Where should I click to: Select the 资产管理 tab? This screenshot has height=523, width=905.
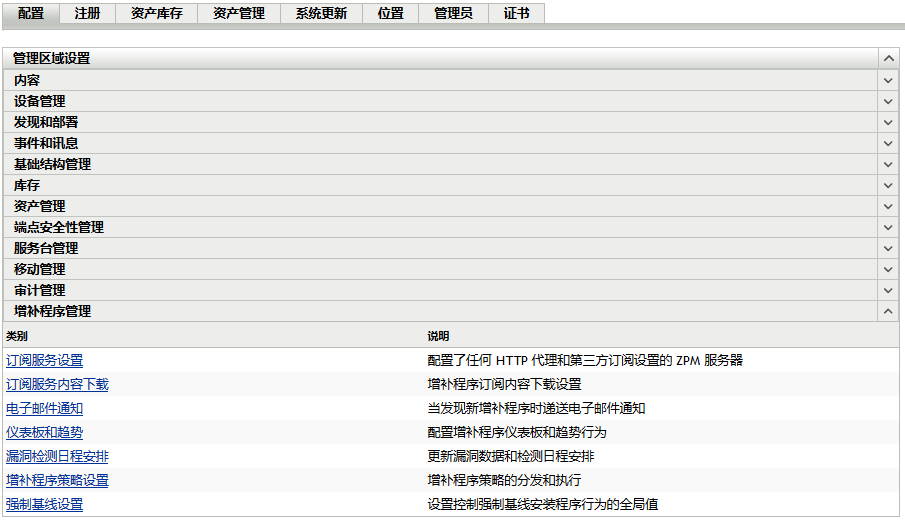[239, 13]
